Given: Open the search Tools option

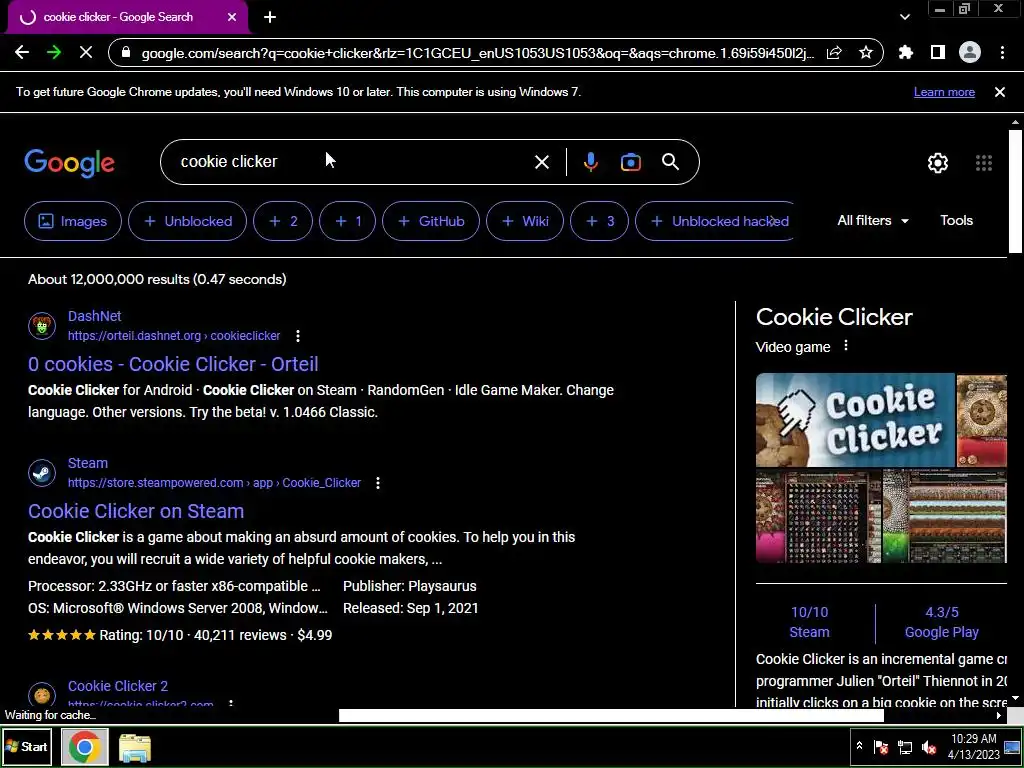Looking at the screenshot, I should click(x=956, y=221).
